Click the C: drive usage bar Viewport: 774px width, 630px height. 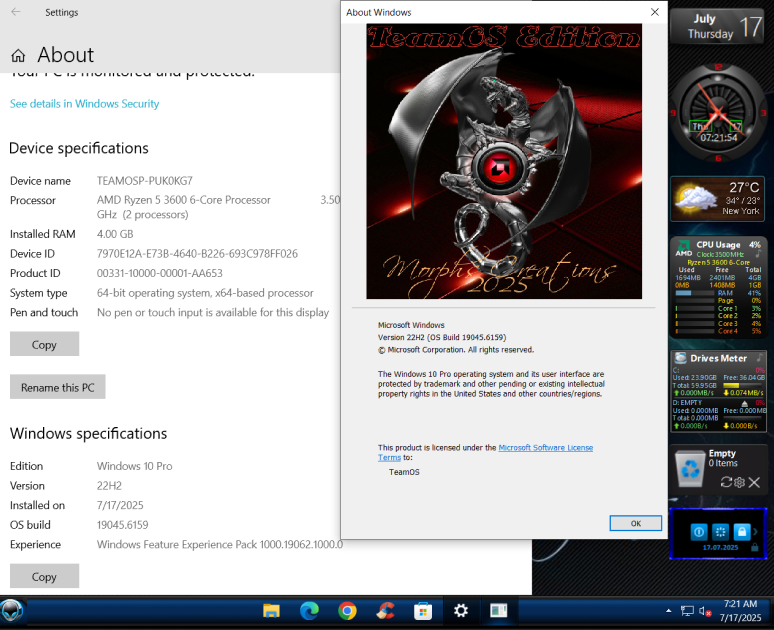743,385
